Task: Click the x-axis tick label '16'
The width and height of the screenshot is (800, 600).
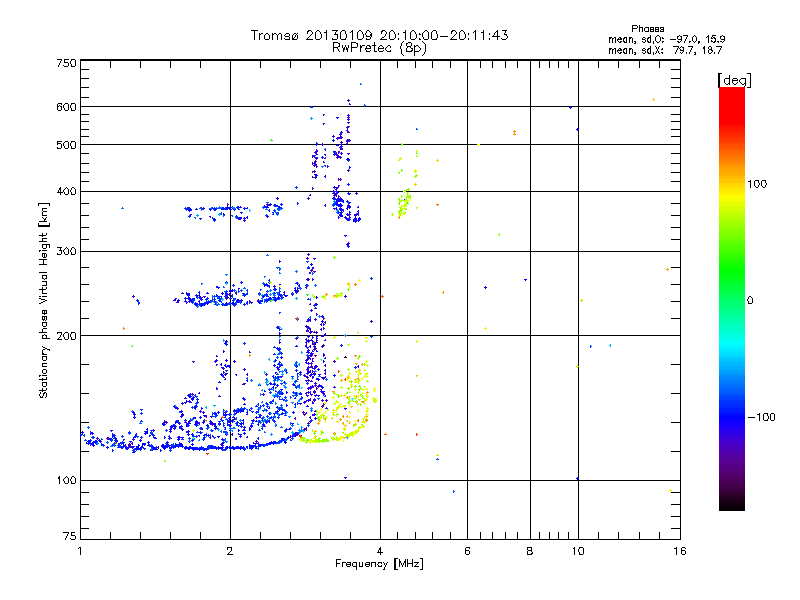Action: pyautogui.click(x=680, y=551)
